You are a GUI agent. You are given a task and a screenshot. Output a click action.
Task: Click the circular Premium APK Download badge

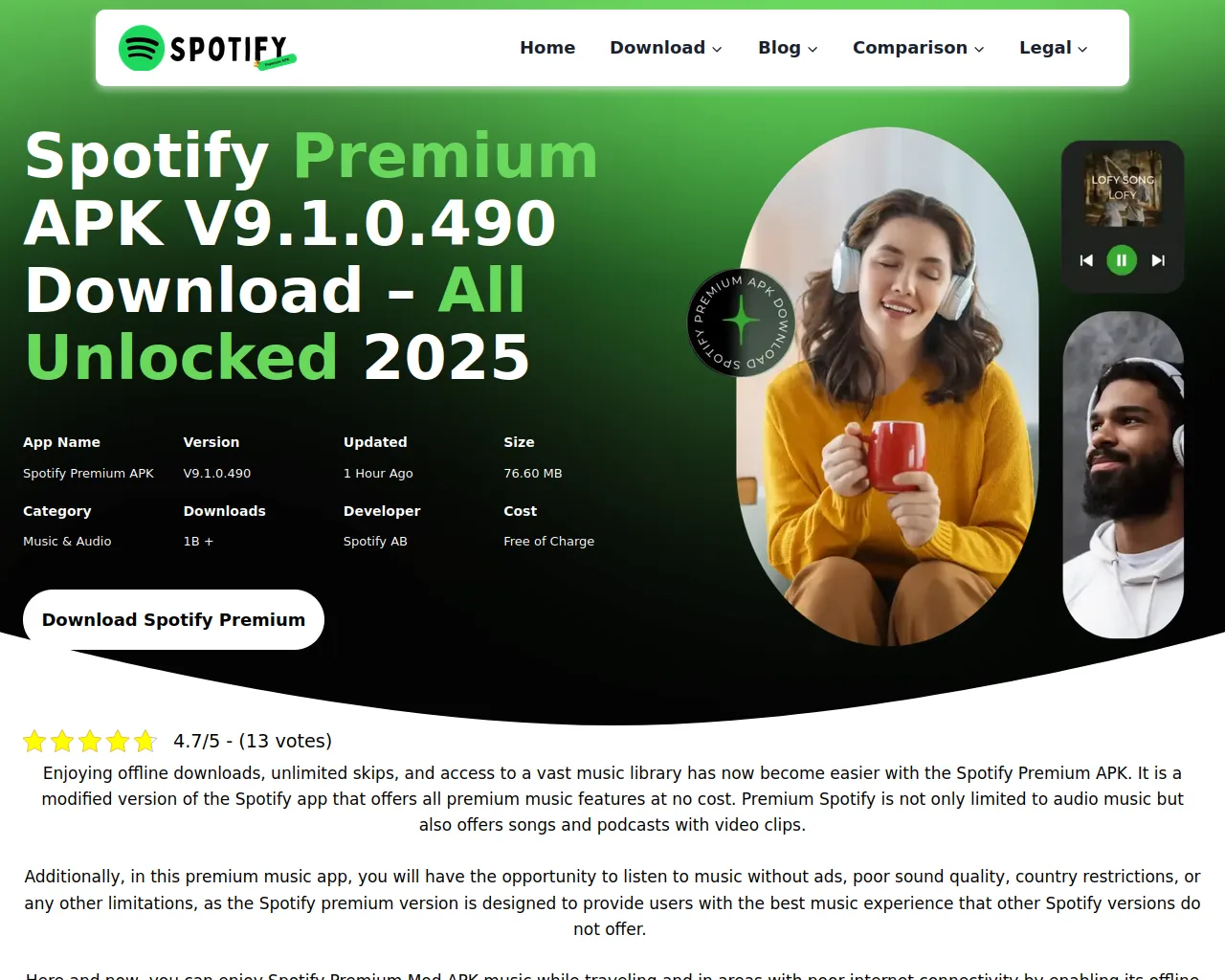pos(742,323)
